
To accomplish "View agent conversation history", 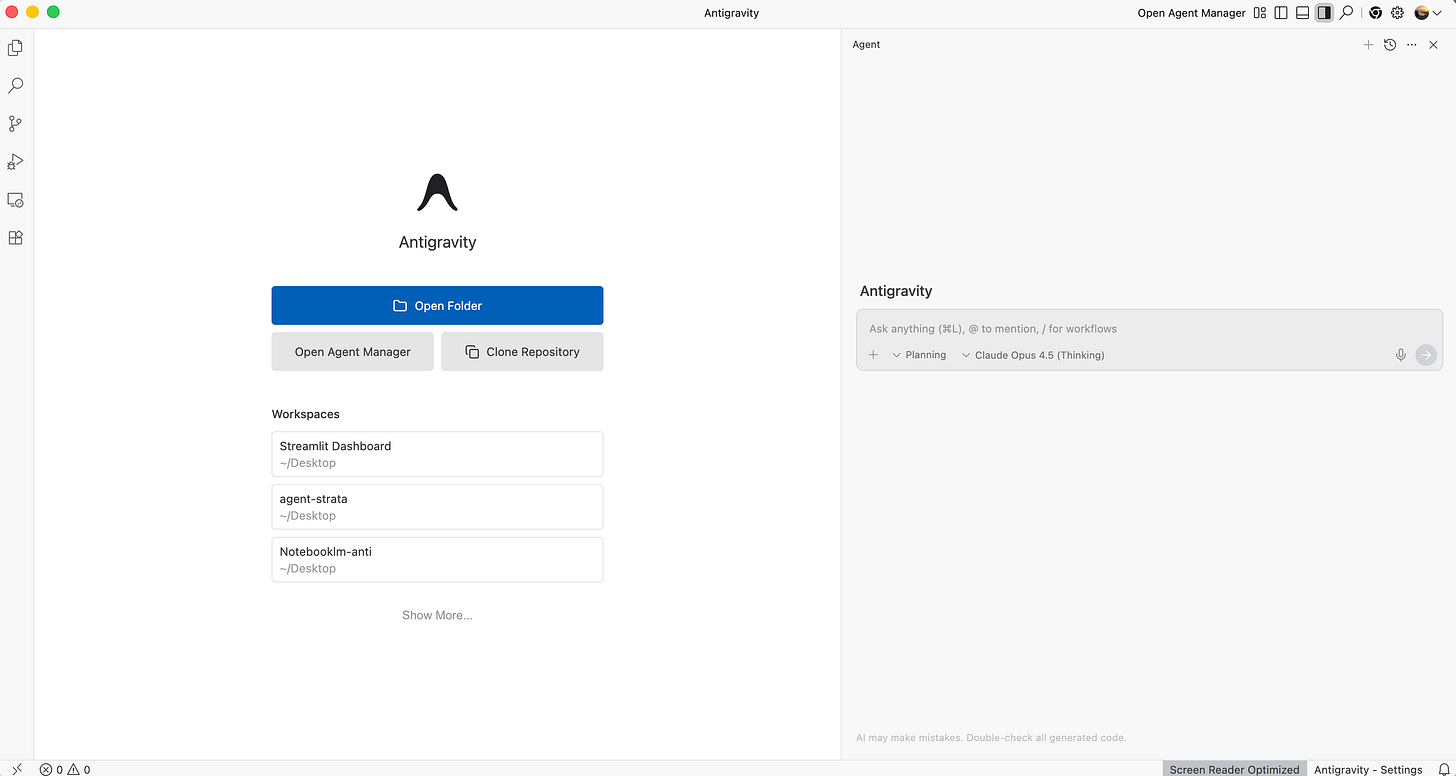I will 1390,45.
